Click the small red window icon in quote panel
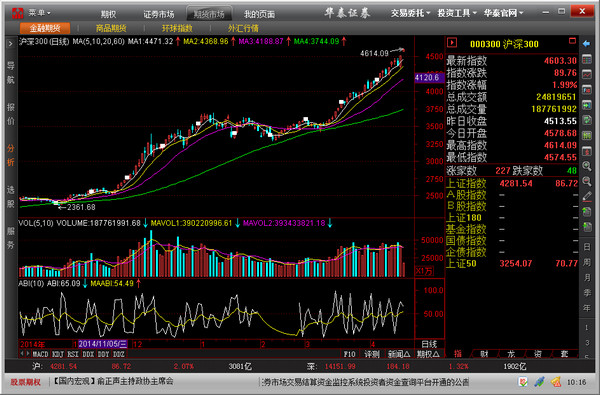The image size is (600, 395). [x=572, y=41]
